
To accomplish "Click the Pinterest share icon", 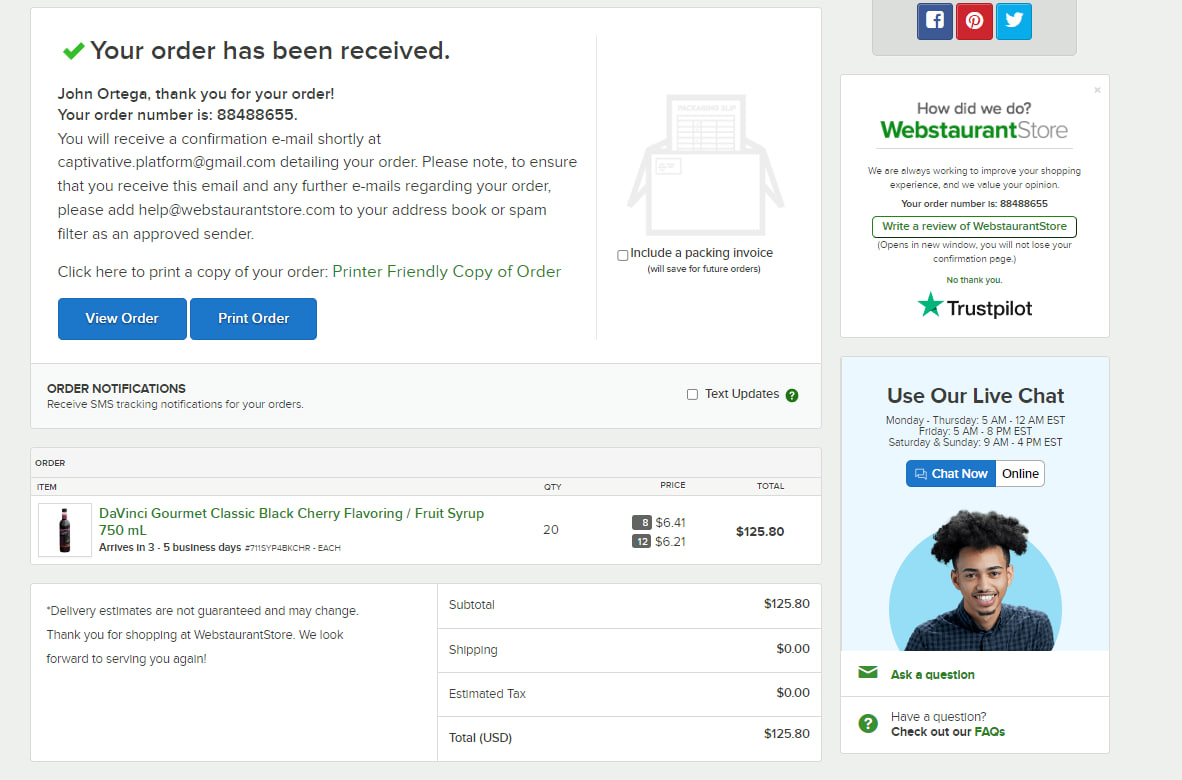I will click(x=974, y=21).
